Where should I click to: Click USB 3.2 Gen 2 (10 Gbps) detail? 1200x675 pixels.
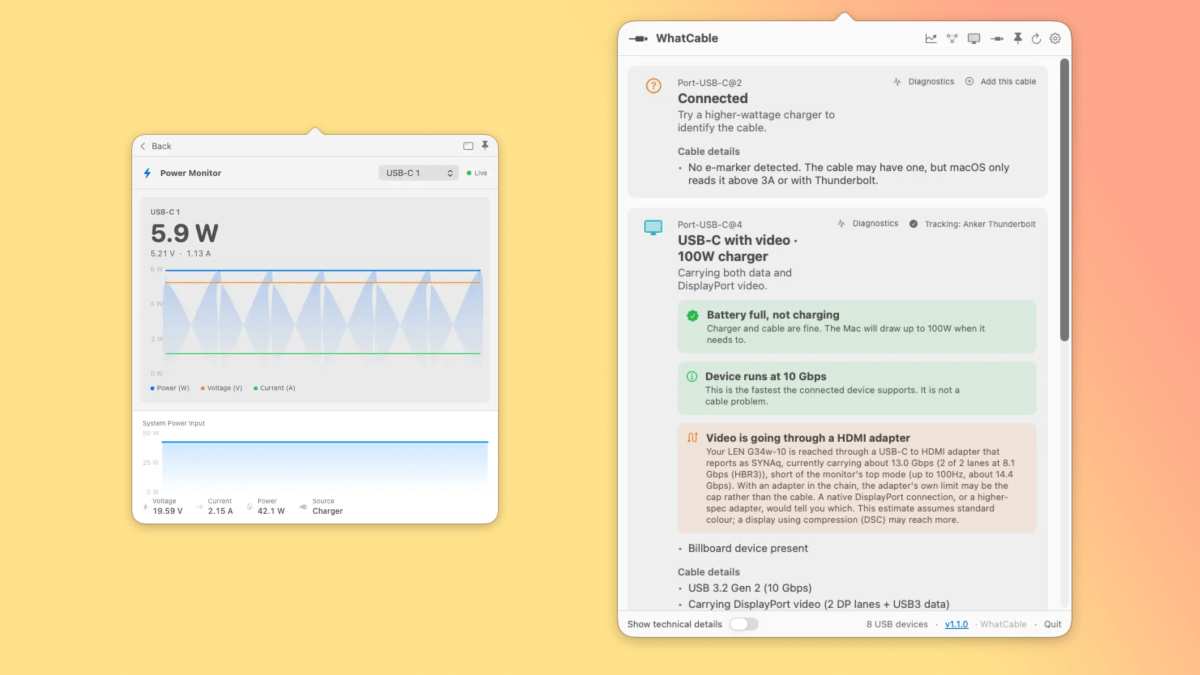coord(750,588)
